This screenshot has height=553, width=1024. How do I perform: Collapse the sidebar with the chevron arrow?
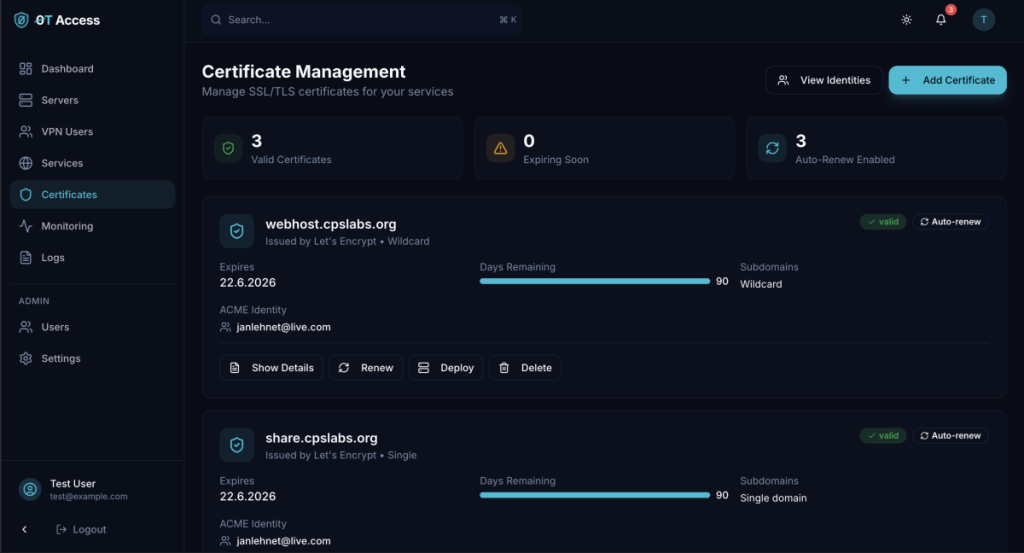(25, 529)
